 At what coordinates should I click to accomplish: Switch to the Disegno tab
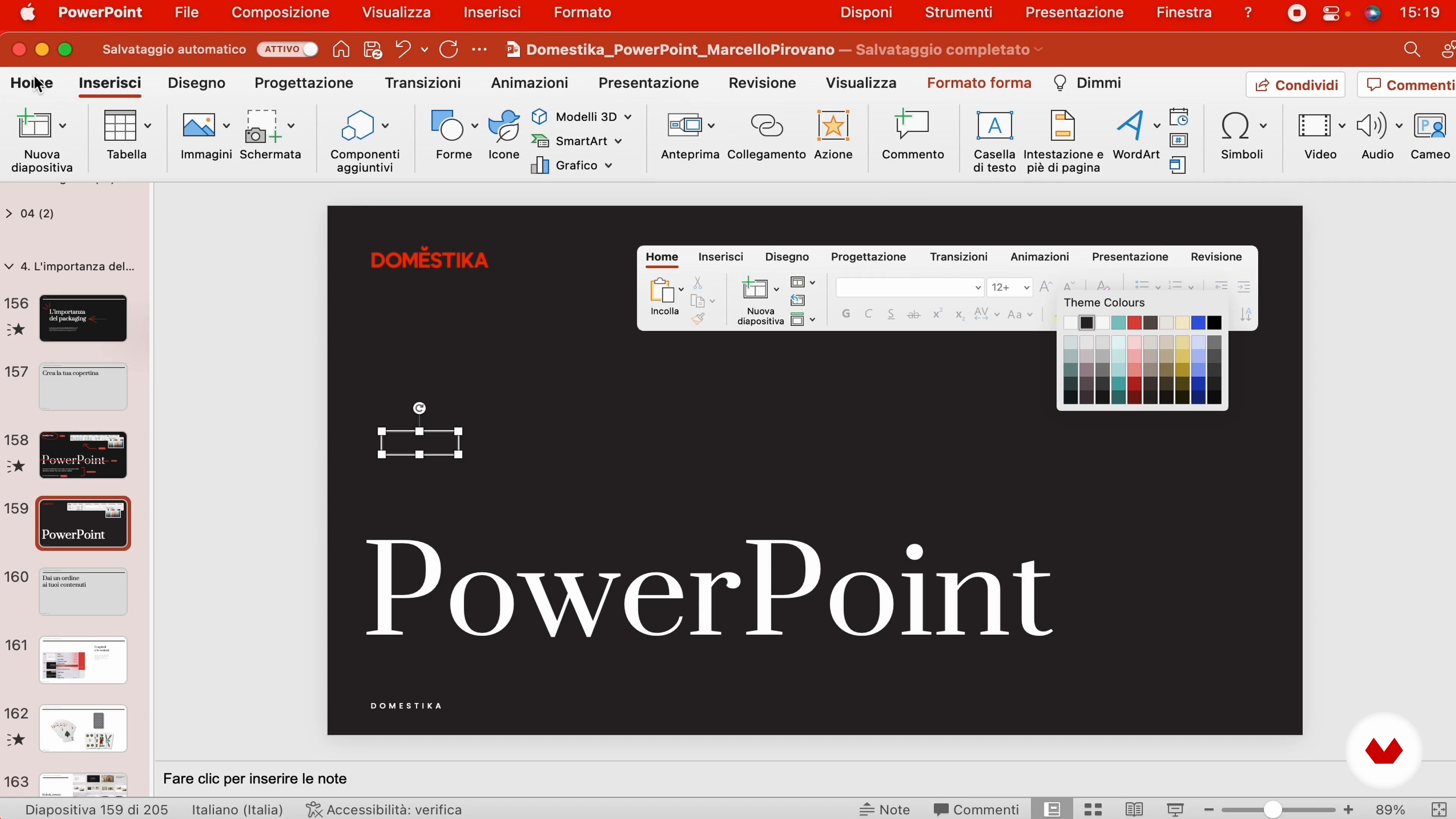197,83
